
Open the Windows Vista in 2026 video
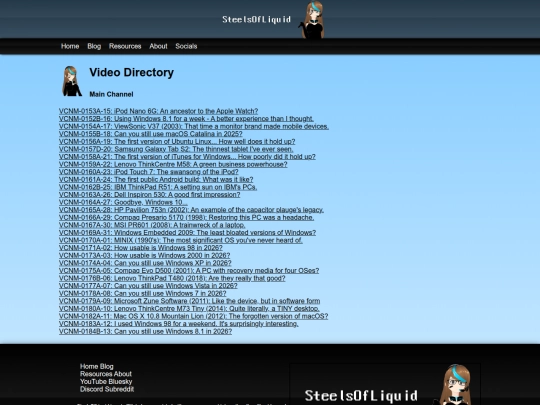pyautogui.click(x=148, y=285)
